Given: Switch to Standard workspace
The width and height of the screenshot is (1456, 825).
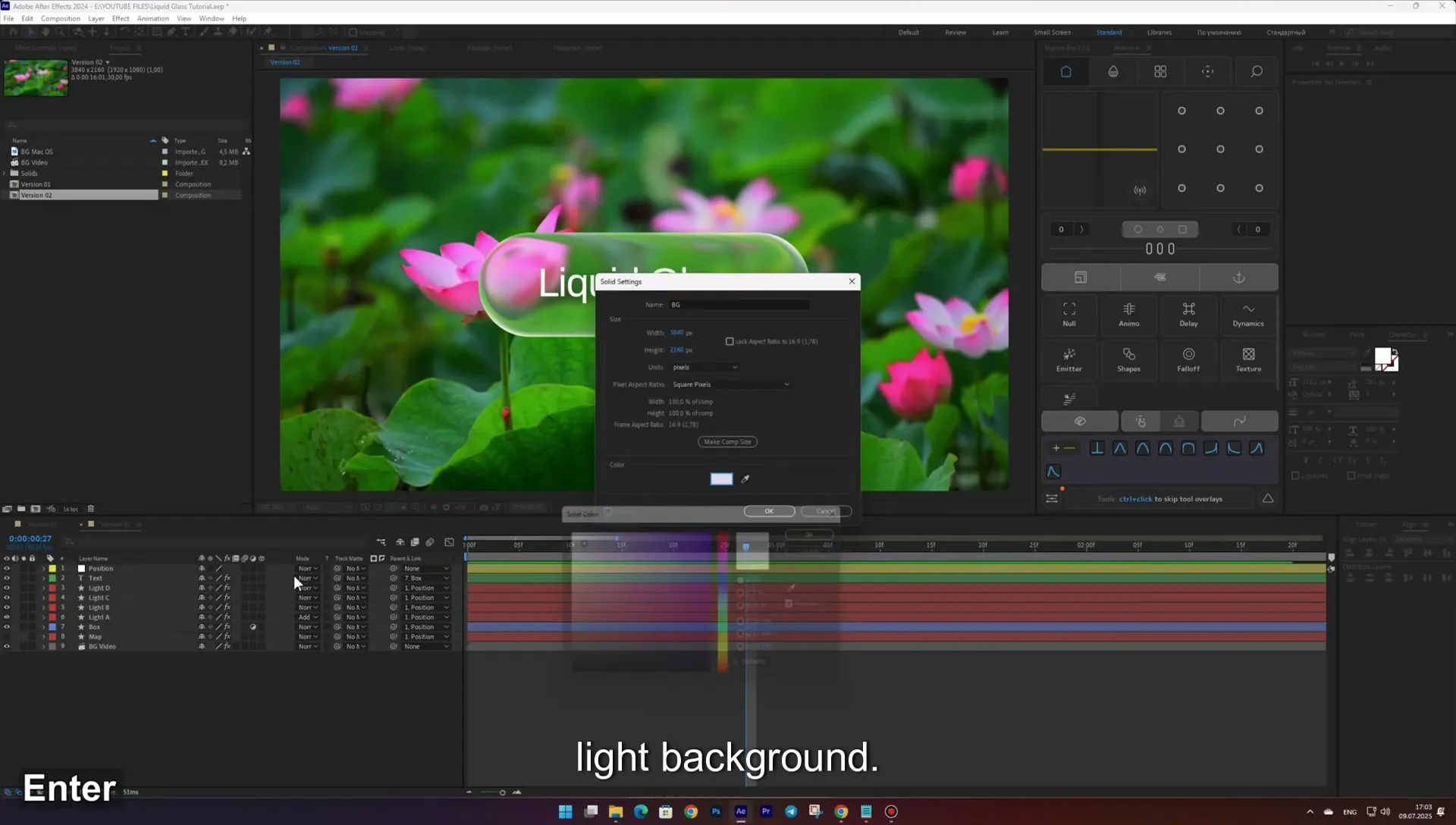Looking at the screenshot, I should point(1109,33).
